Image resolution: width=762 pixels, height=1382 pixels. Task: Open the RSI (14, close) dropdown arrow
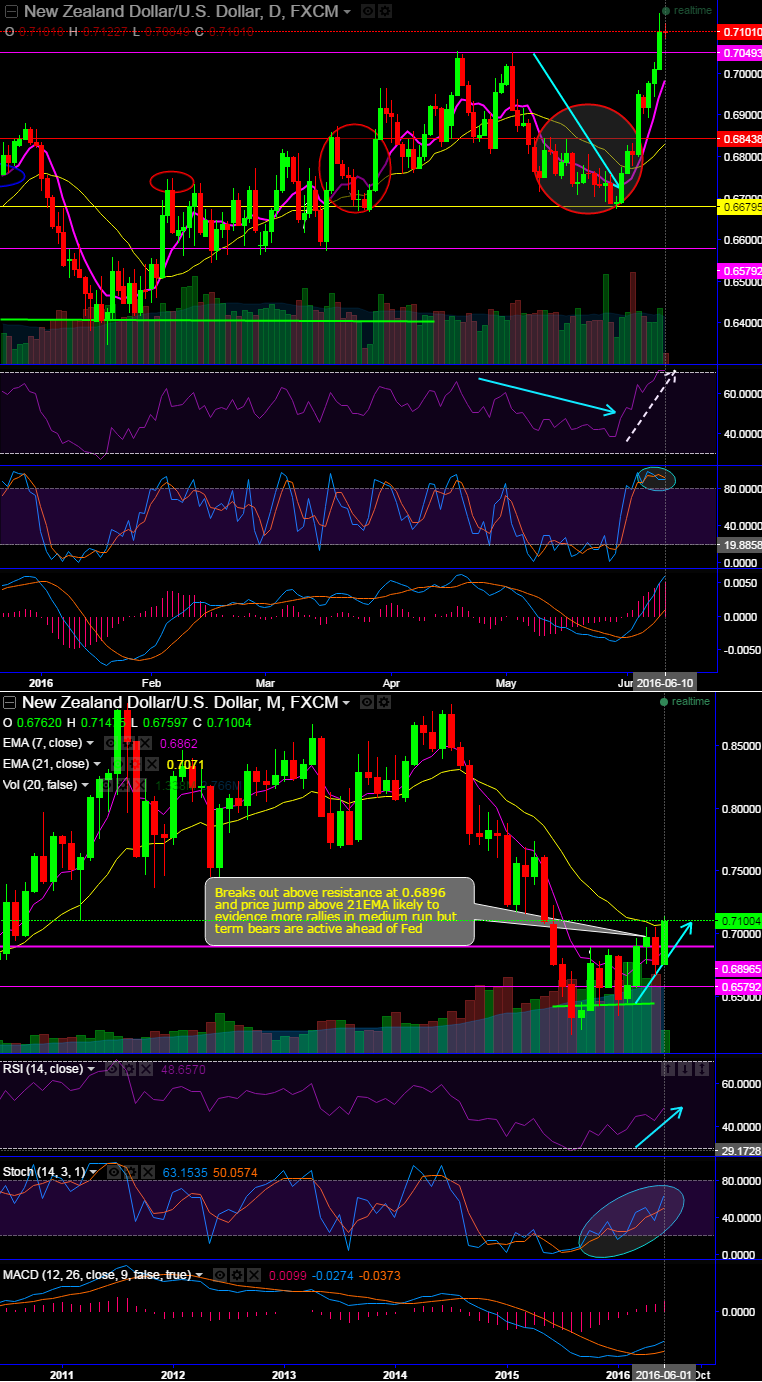(x=91, y=1069)
